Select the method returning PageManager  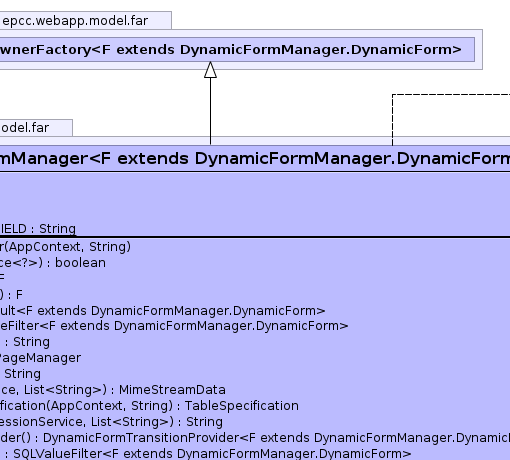pyautogui.click(x=40, y=358)
